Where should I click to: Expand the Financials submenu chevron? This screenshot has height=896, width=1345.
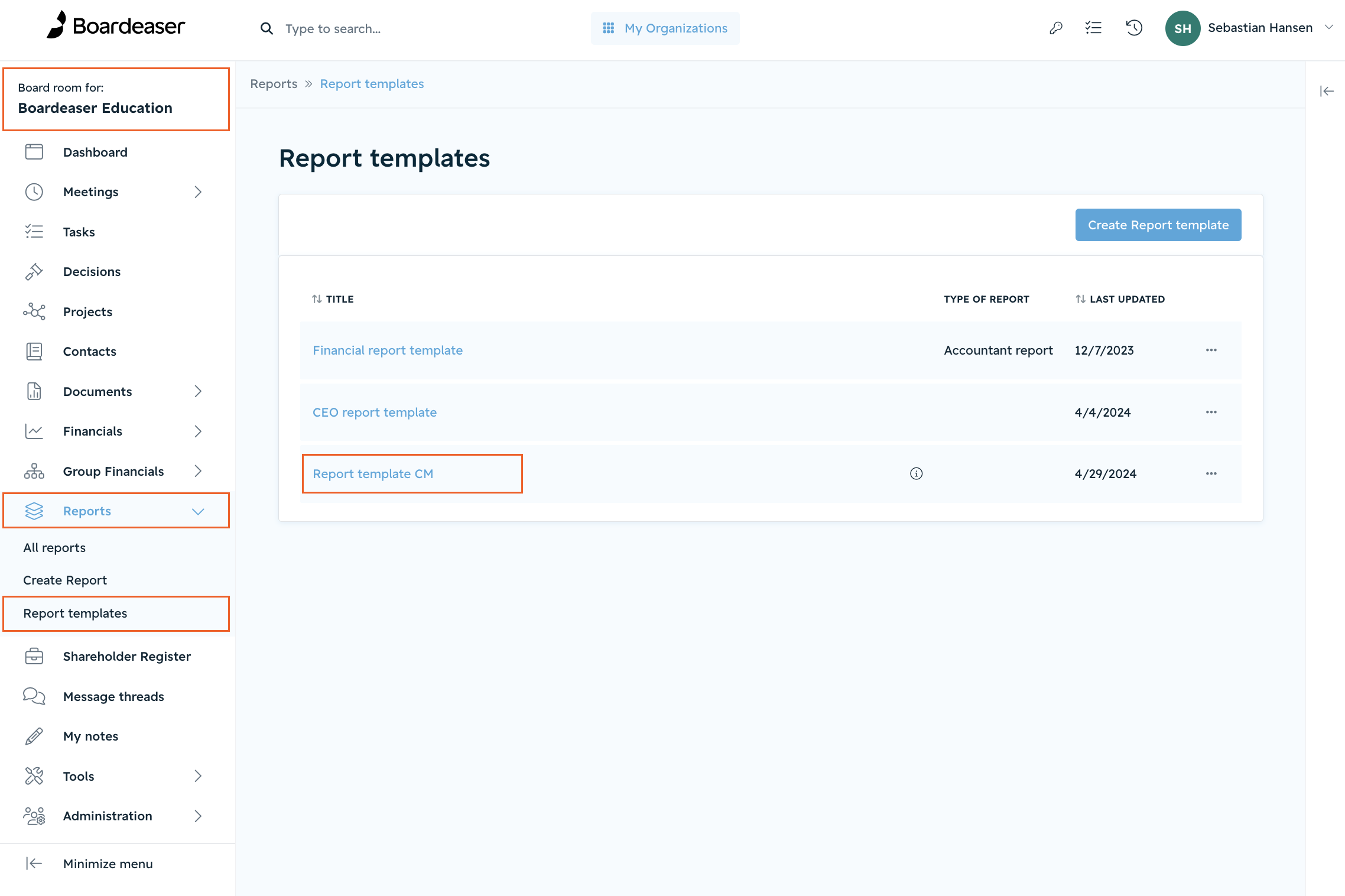click(198, 431)
